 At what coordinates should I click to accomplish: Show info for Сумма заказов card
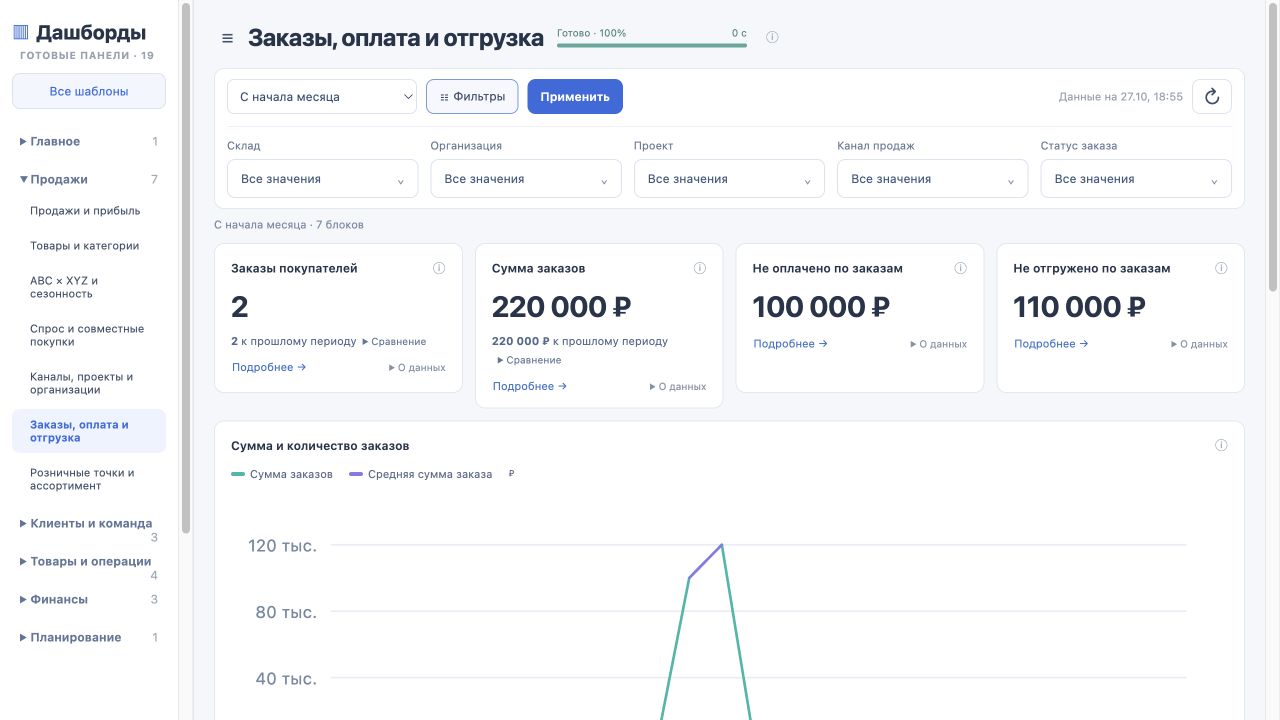pyautogui.click(x=700, y=268)
